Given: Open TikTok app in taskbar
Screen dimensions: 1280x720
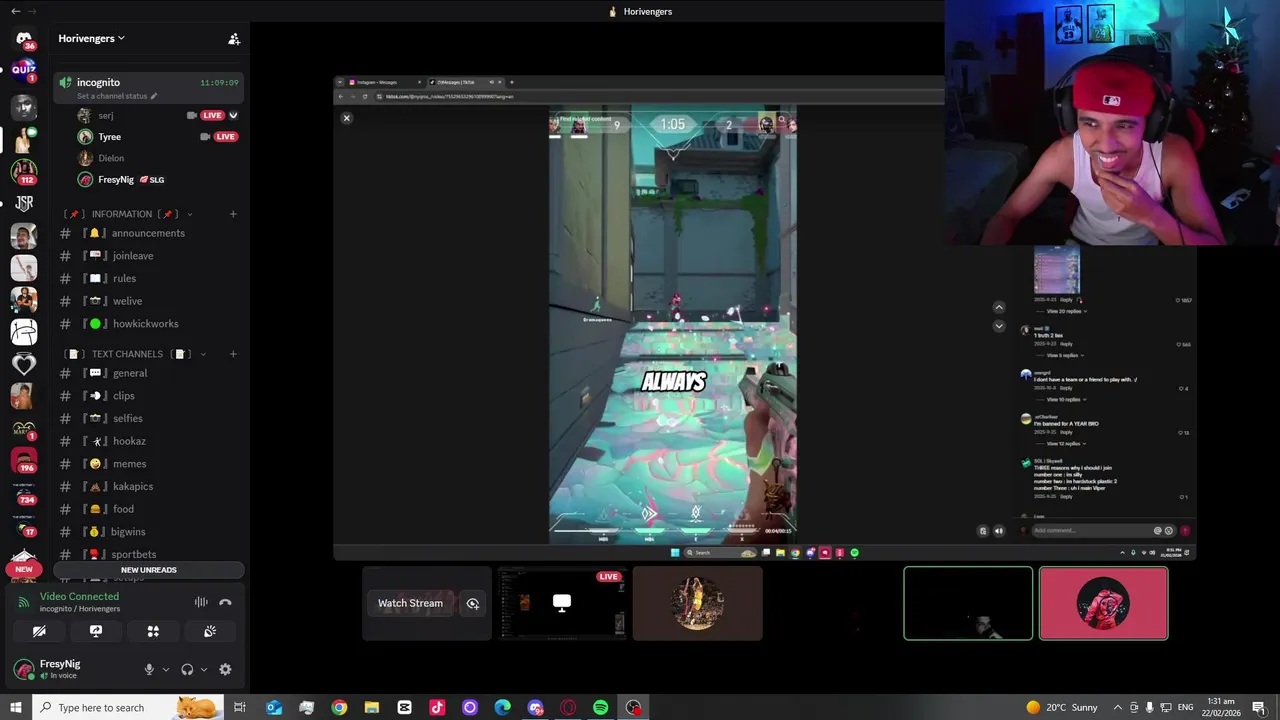Looking at the screenshot, I should pos(437,707).
